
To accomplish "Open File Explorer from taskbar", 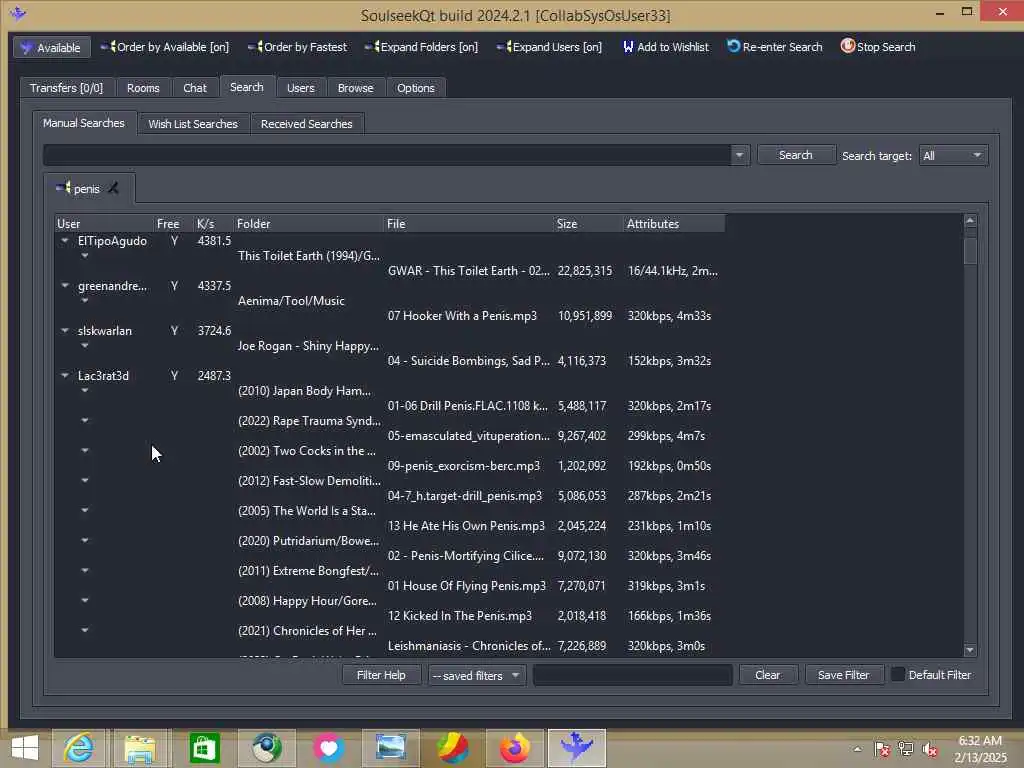I will pyautogui.click(x=140, y=748).
